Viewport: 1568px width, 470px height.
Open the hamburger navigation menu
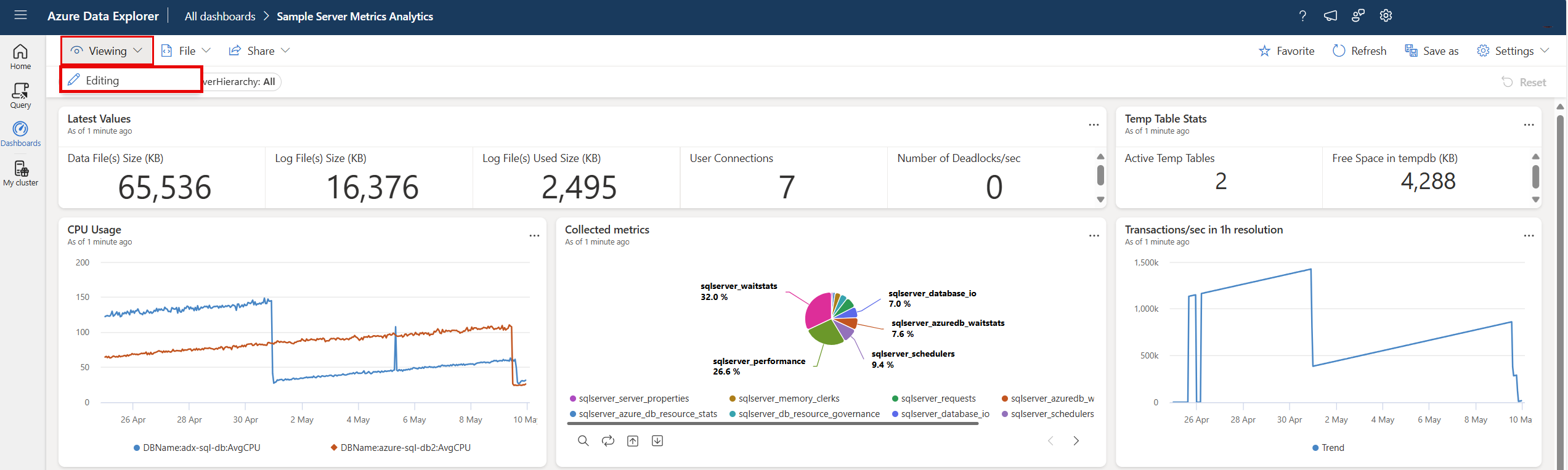20,15
